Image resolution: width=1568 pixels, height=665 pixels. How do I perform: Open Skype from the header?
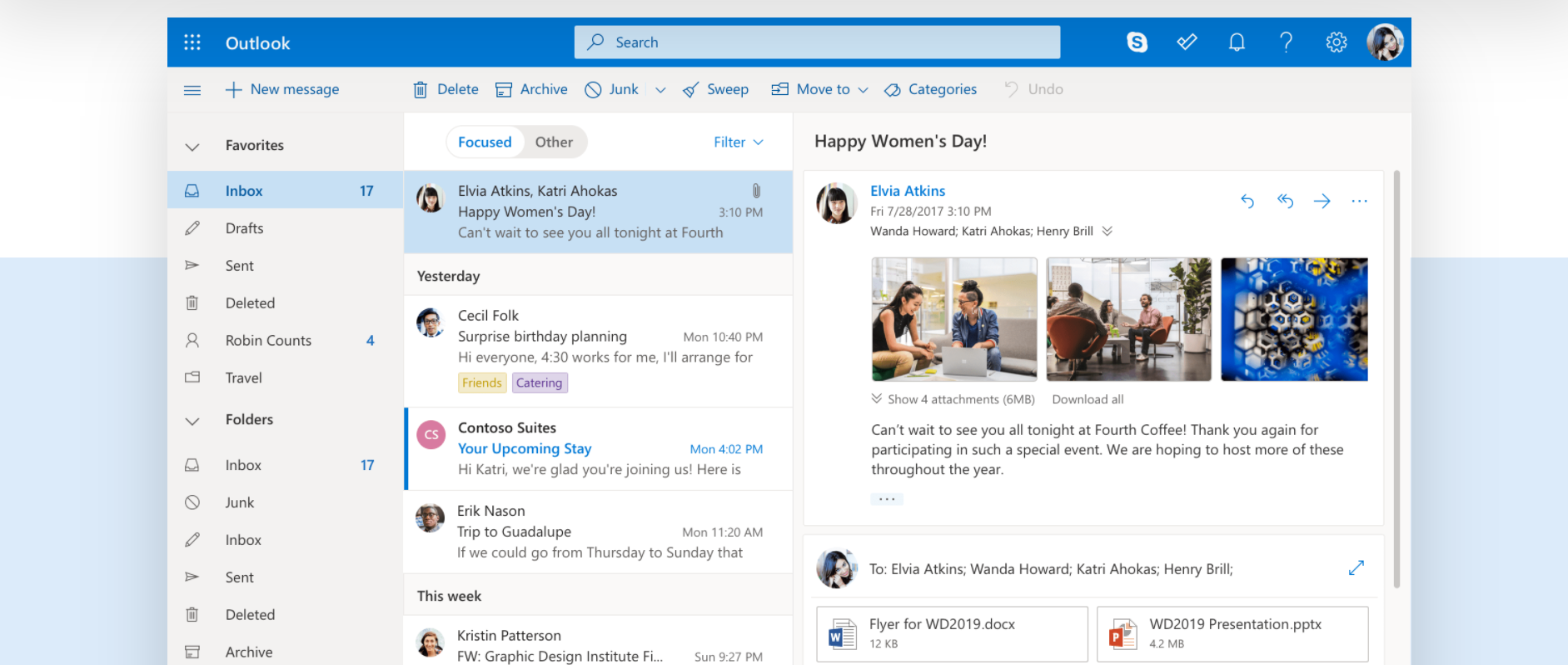point(1137,42)
